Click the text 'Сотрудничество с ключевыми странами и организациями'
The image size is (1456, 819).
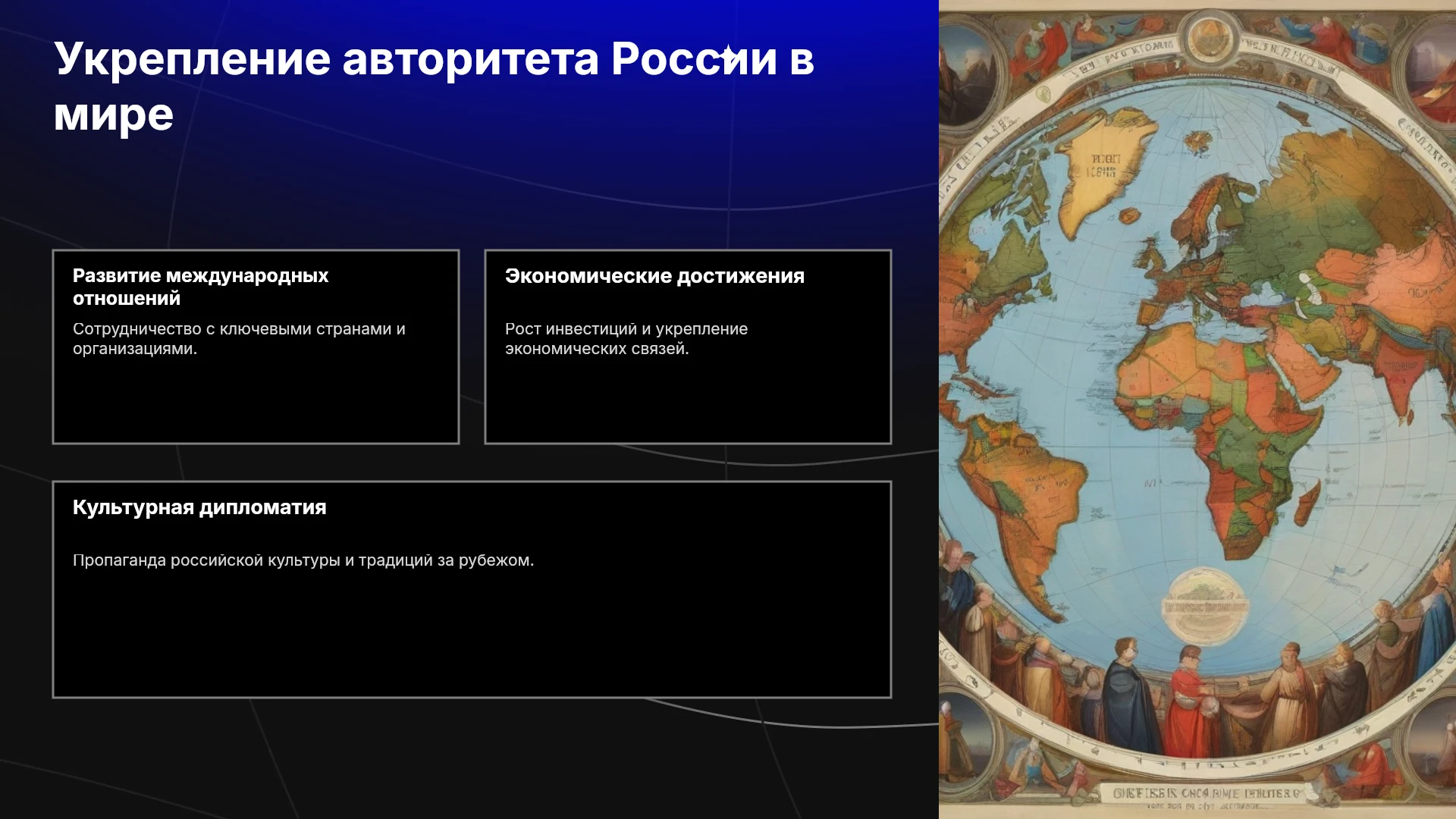point(239,339)
